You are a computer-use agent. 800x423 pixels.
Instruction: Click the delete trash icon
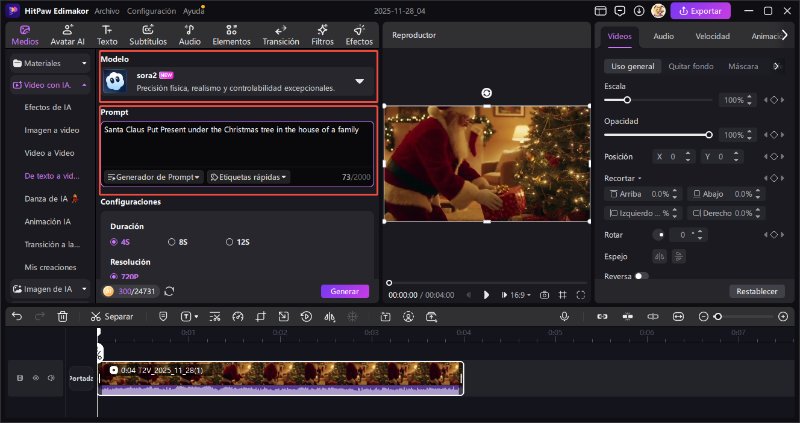click(62, 317)
